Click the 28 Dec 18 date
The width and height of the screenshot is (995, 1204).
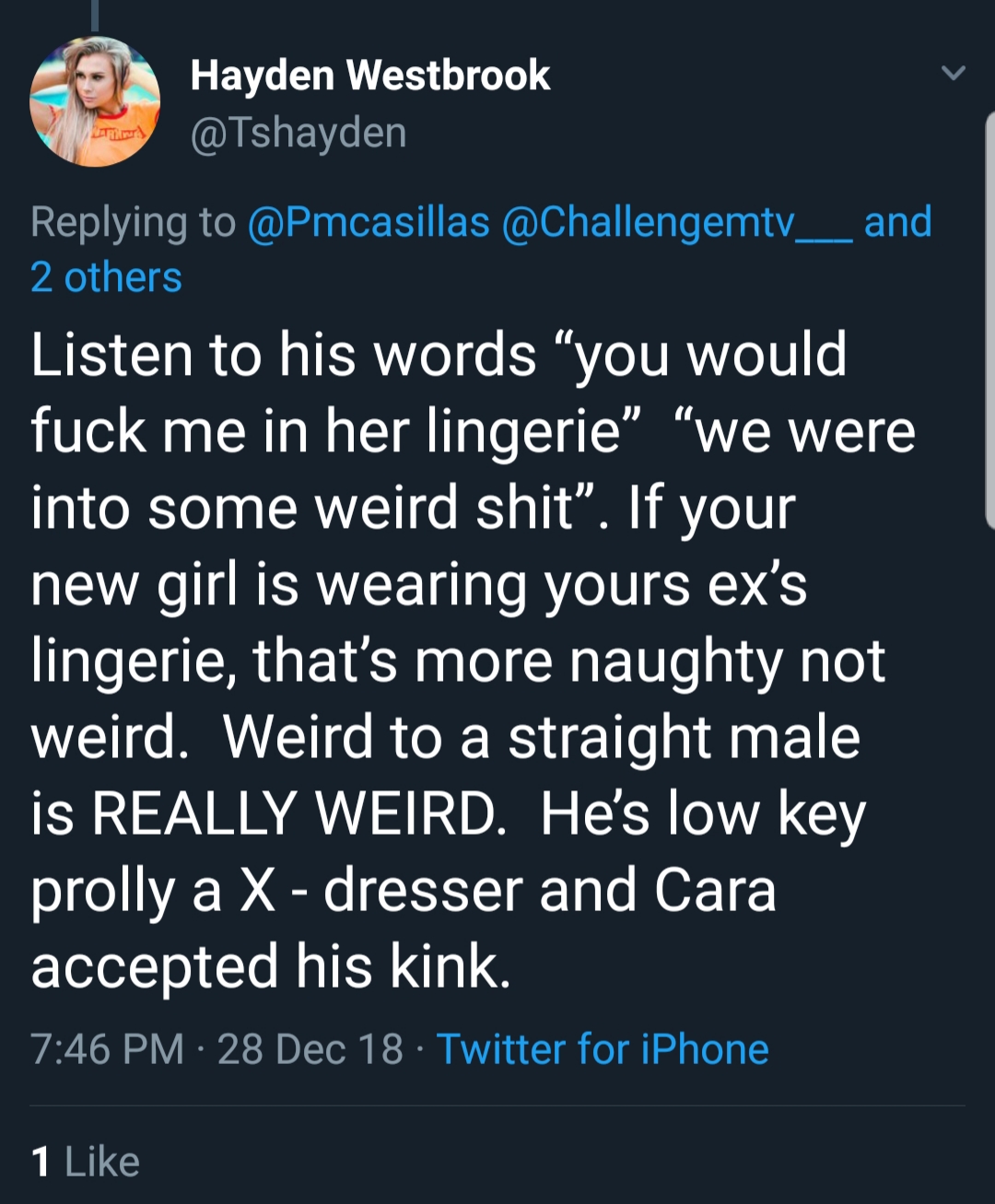tap(310, 1049)
